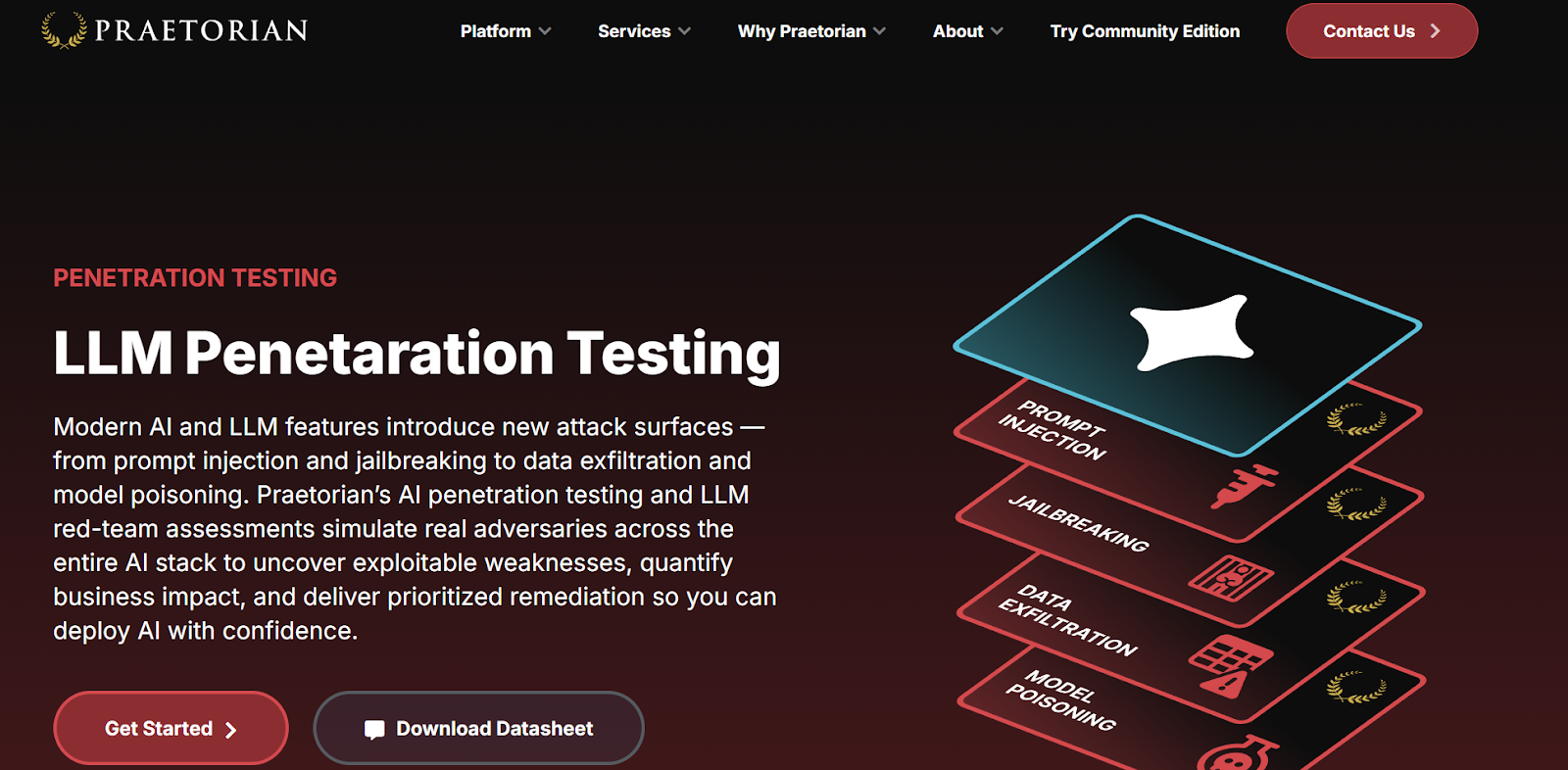Click the gold laurel on Jailbreaking card

click(1356, 504)
